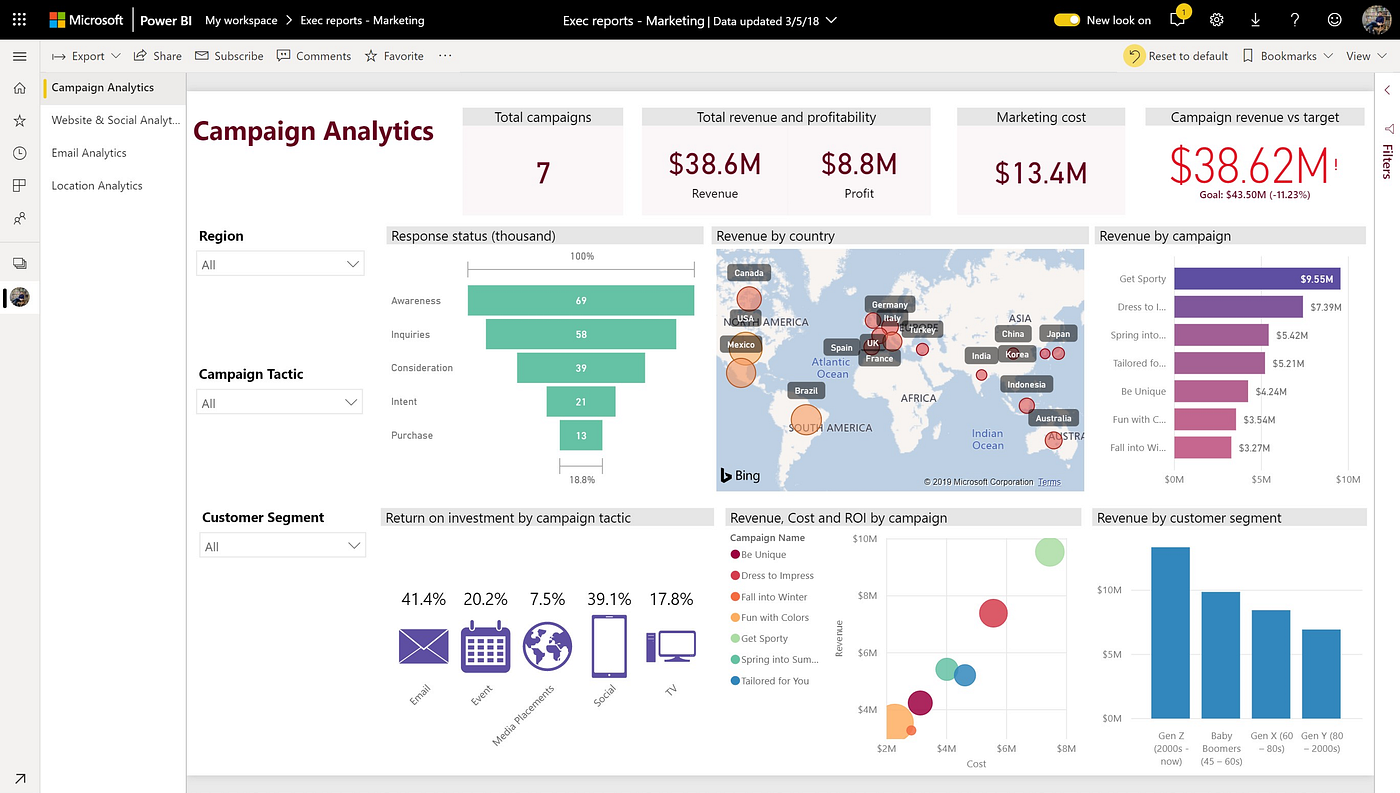
Task: Open the Region filter dropdown
Action: pos(280,263)
